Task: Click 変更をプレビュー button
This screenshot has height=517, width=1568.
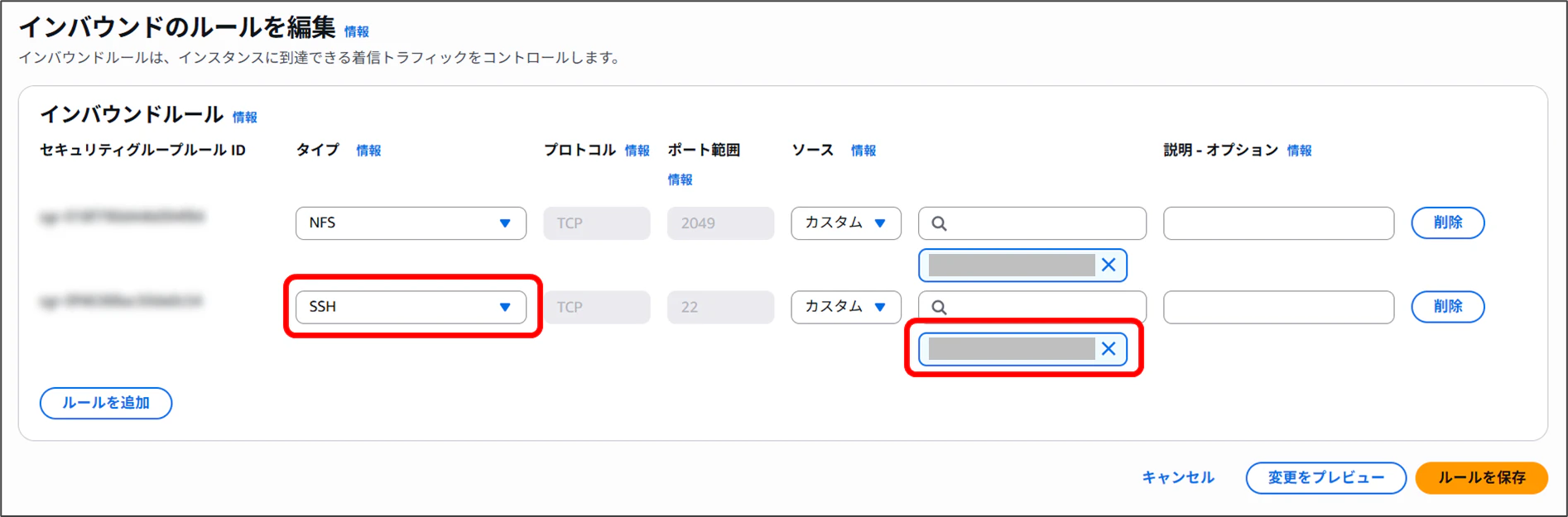Action: point(1325,477)
